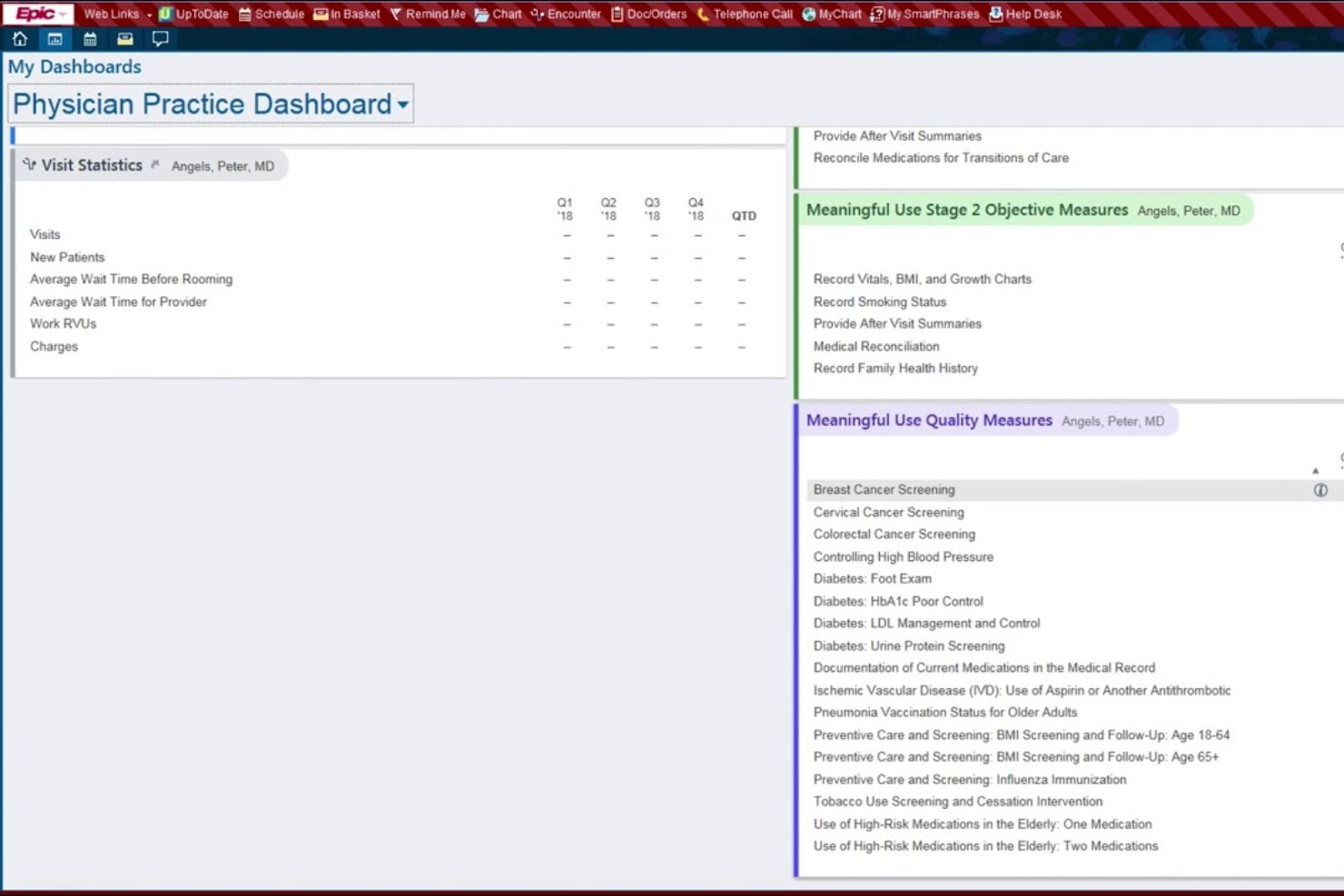Select Documentation of Current Medications measure
This screenshot has width=1344, height=896.
tap(984, 668)
